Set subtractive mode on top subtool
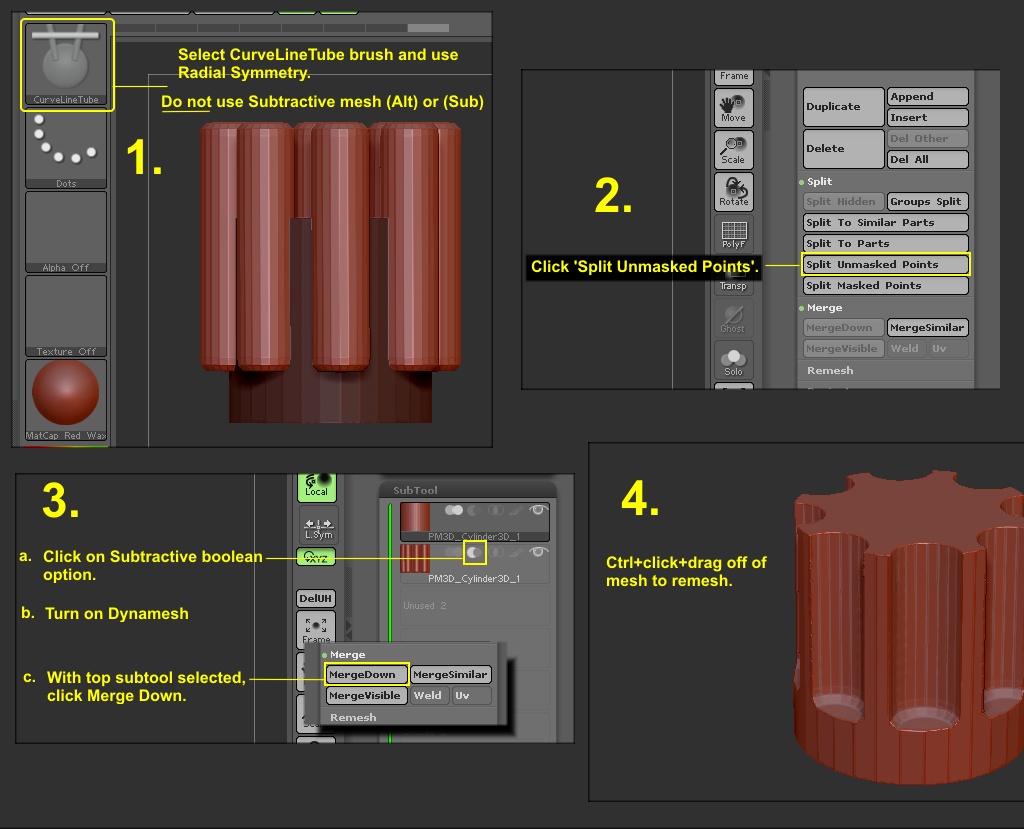 [x=475, y=510]
